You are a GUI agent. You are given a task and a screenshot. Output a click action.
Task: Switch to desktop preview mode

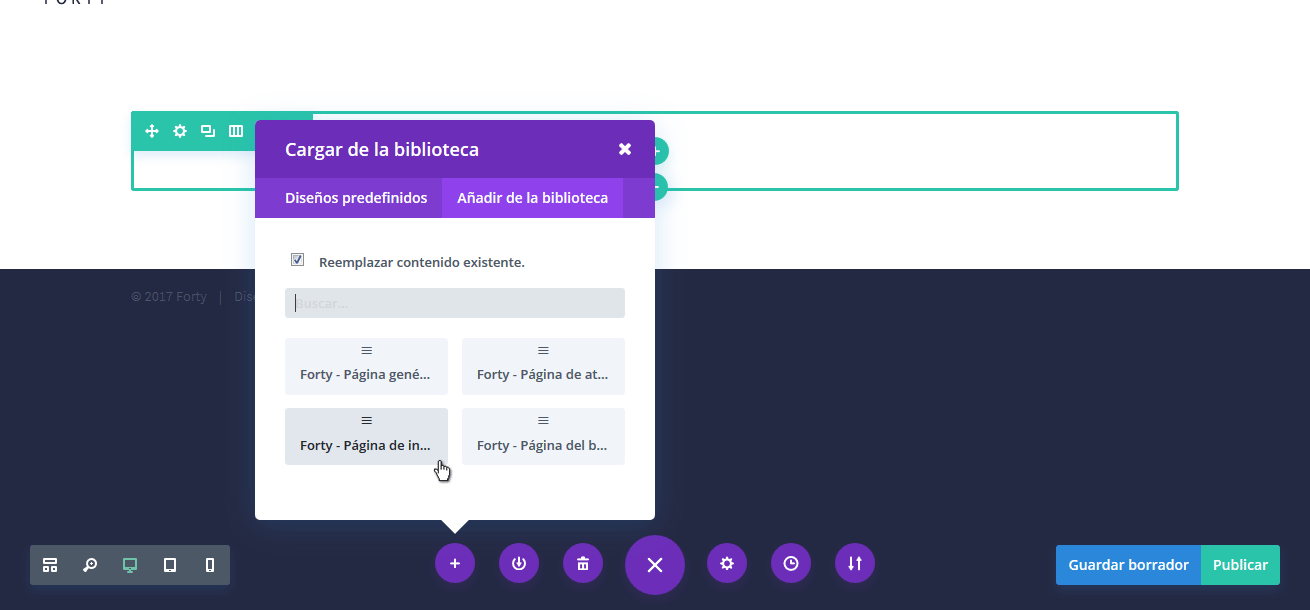(x=130, y=565)
